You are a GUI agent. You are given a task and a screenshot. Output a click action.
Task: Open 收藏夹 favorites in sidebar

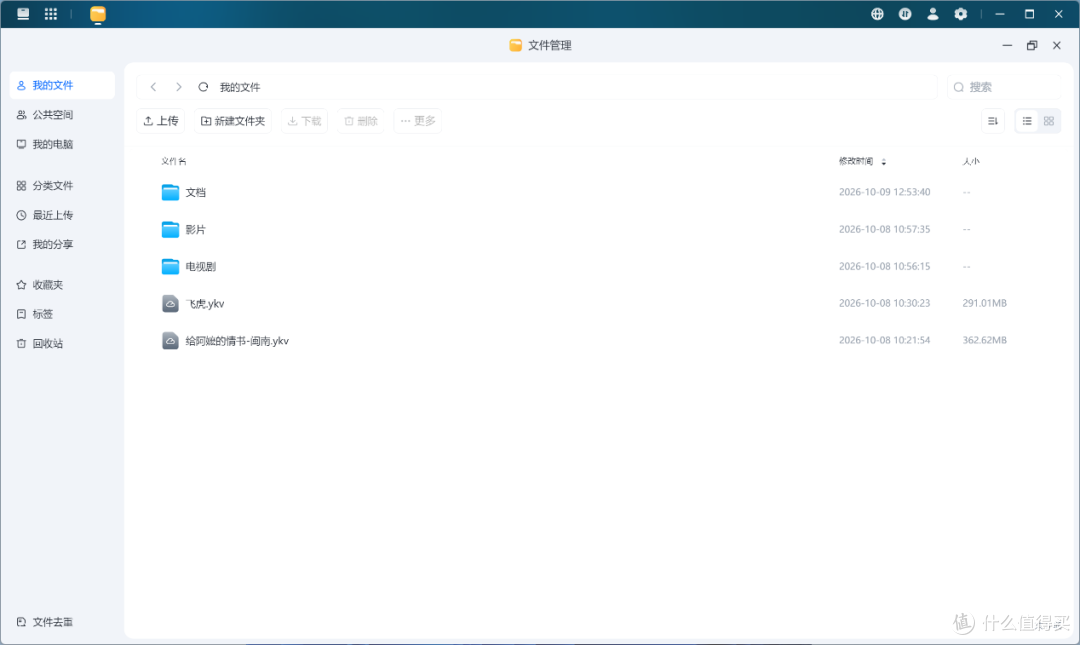(x=63, y=285)
